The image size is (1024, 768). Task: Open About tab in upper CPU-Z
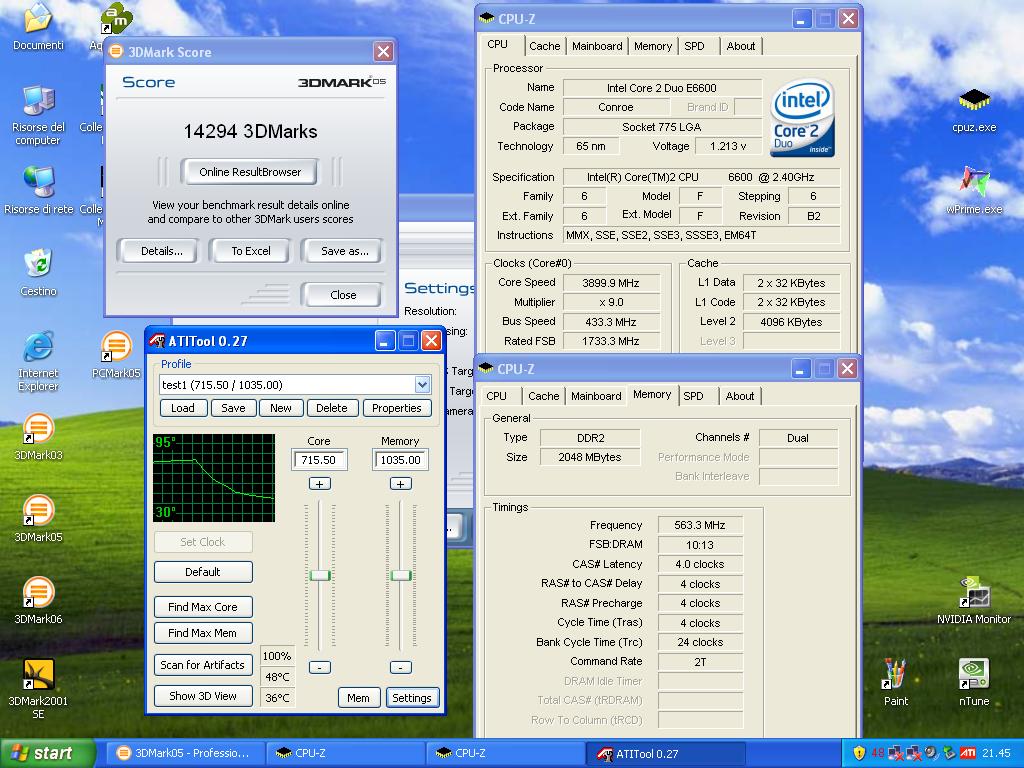[741, 46]
